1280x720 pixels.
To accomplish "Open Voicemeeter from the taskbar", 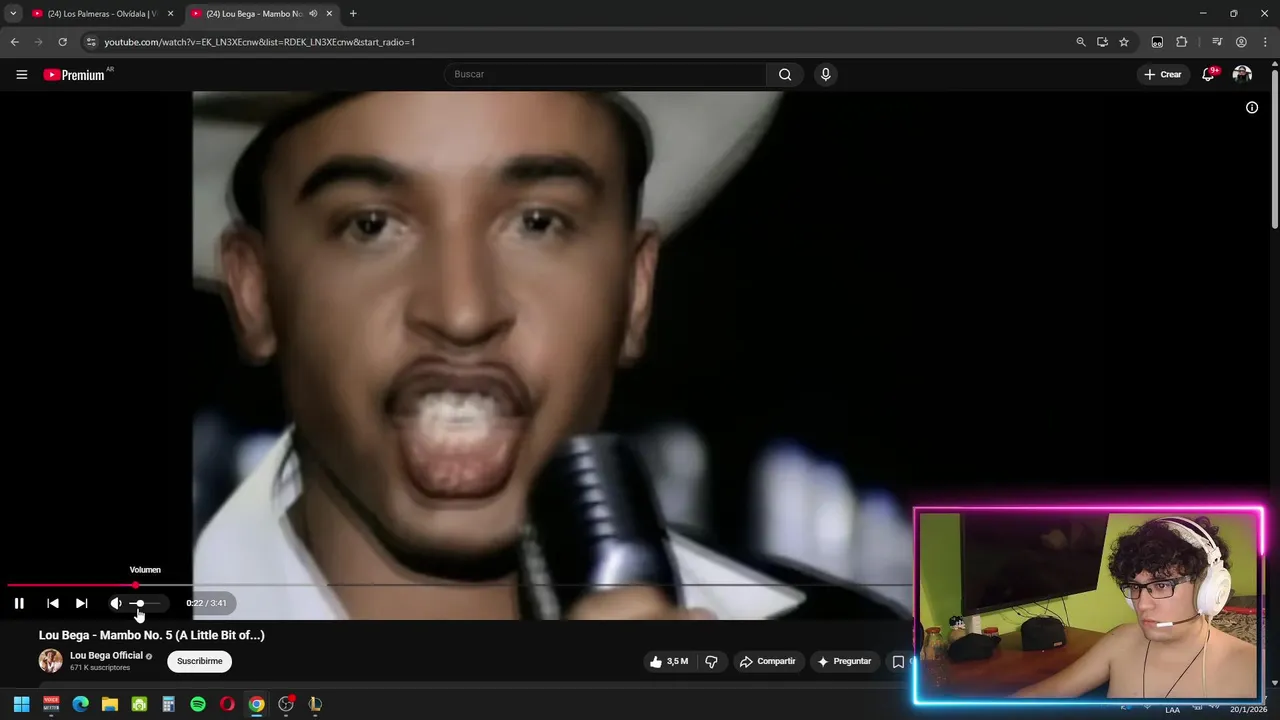I will tap(51, 704).
